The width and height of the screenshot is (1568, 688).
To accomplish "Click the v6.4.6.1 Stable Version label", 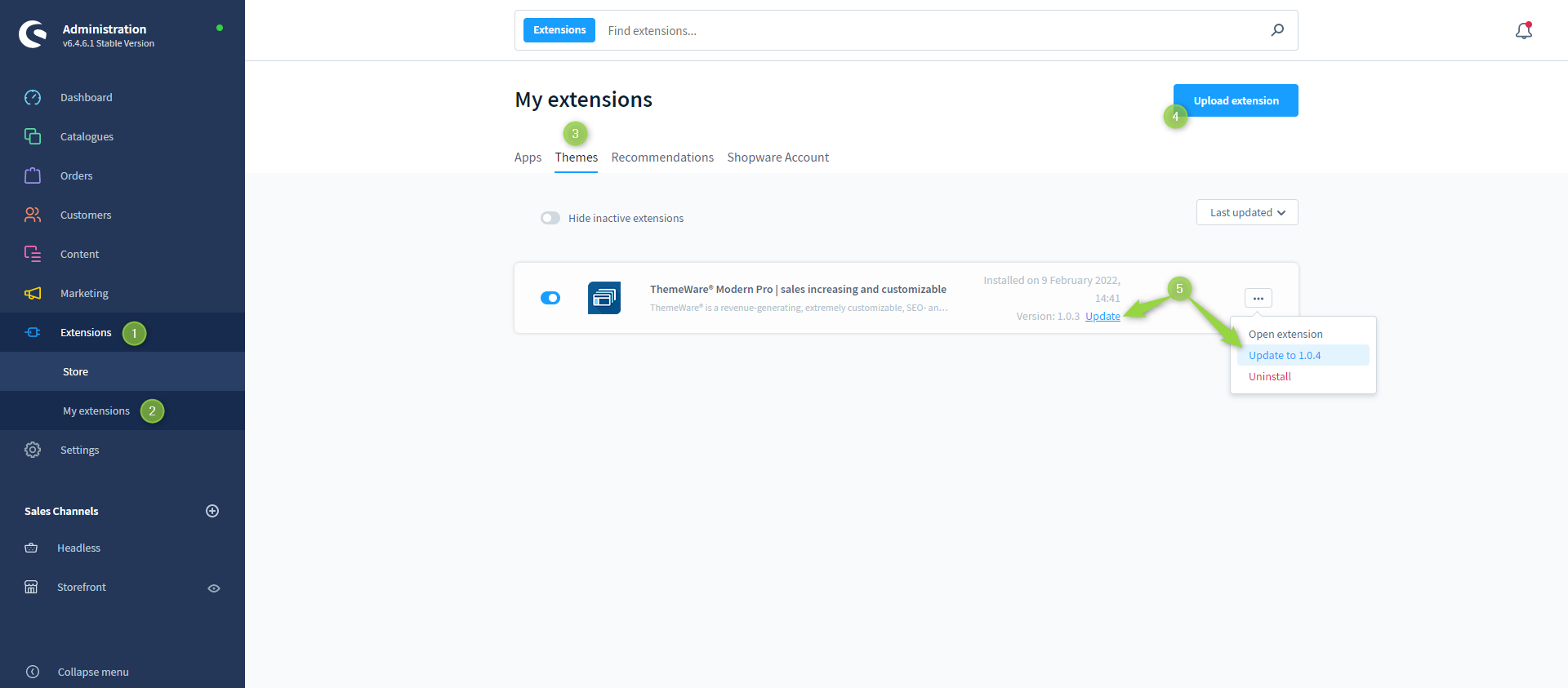I will tap(109, 44).
